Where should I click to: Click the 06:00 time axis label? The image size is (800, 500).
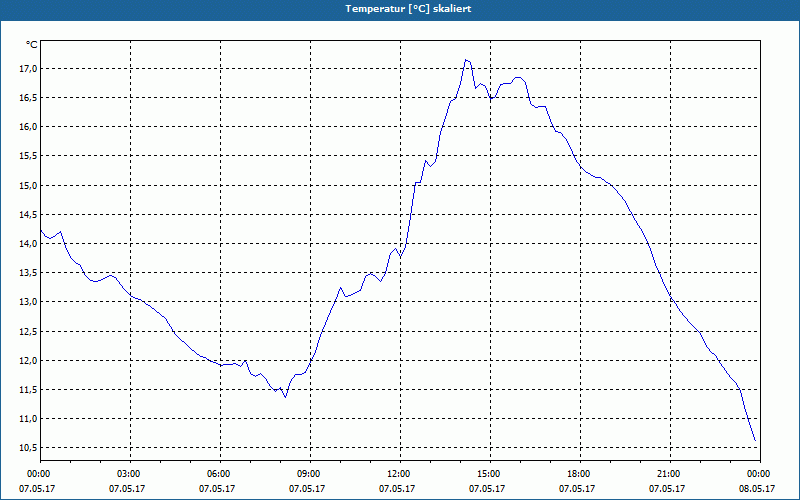point(220,474)
